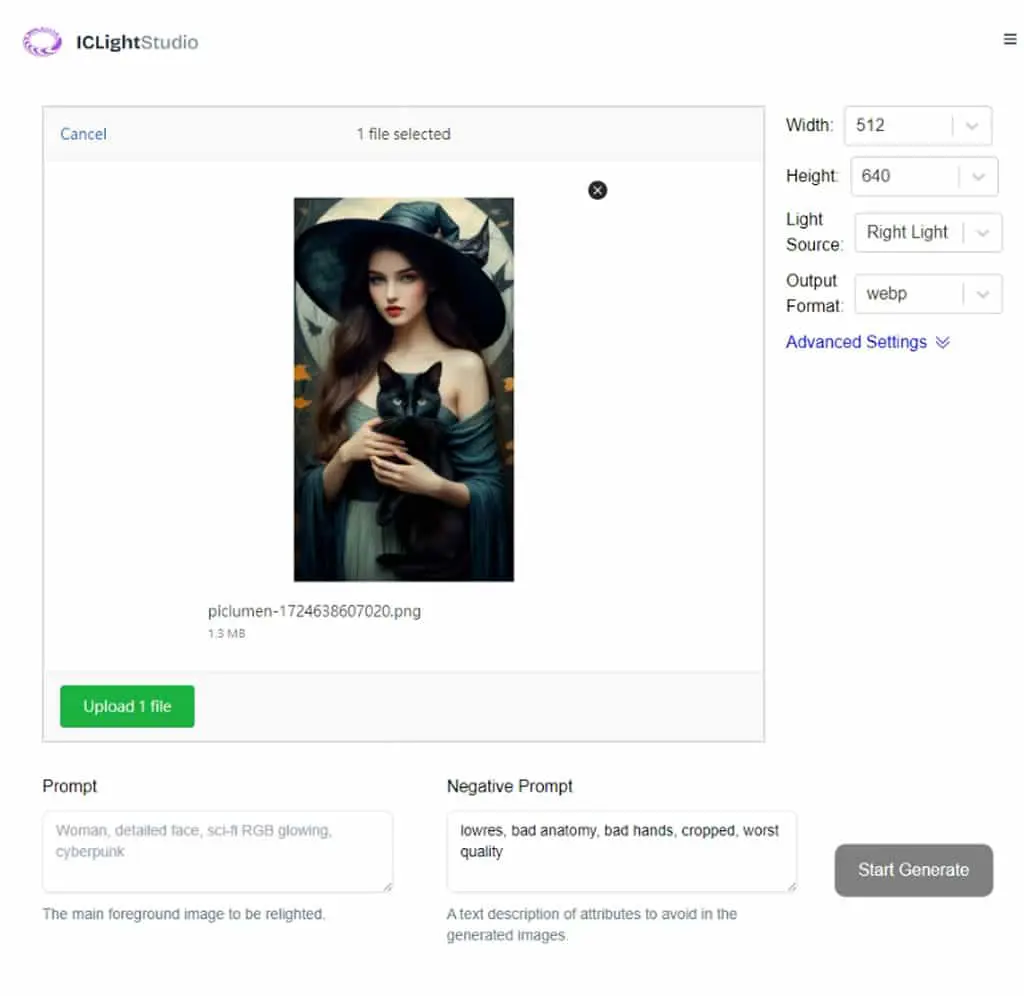Image resolution: width=1024 pixels, height=996 pixels.
Task: Click the Light Source chevron icon
Action: click(x=982, y=233)
